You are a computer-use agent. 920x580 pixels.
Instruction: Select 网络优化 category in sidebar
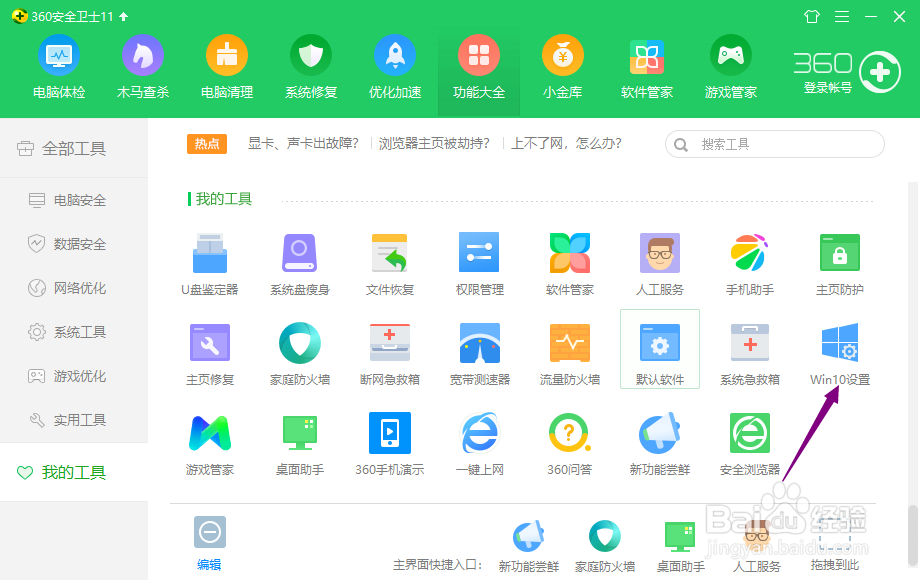click(74, 288)
